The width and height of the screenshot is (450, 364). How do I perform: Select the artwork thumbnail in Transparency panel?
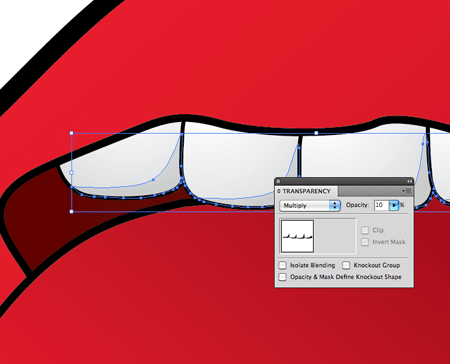[298, 236]
